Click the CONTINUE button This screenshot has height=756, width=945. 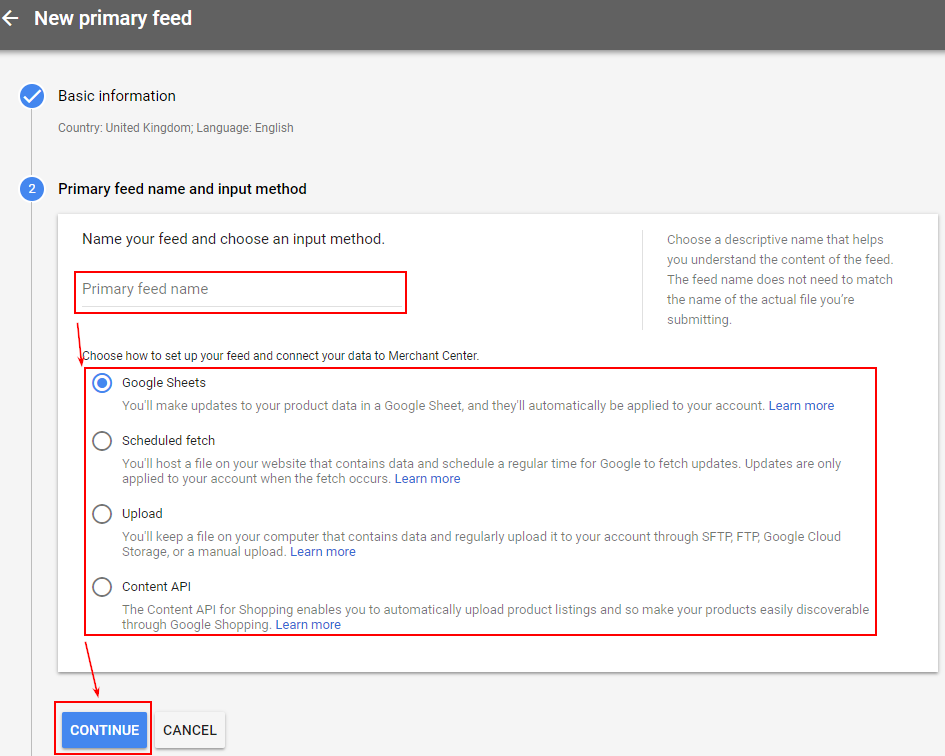click(104, 730)
